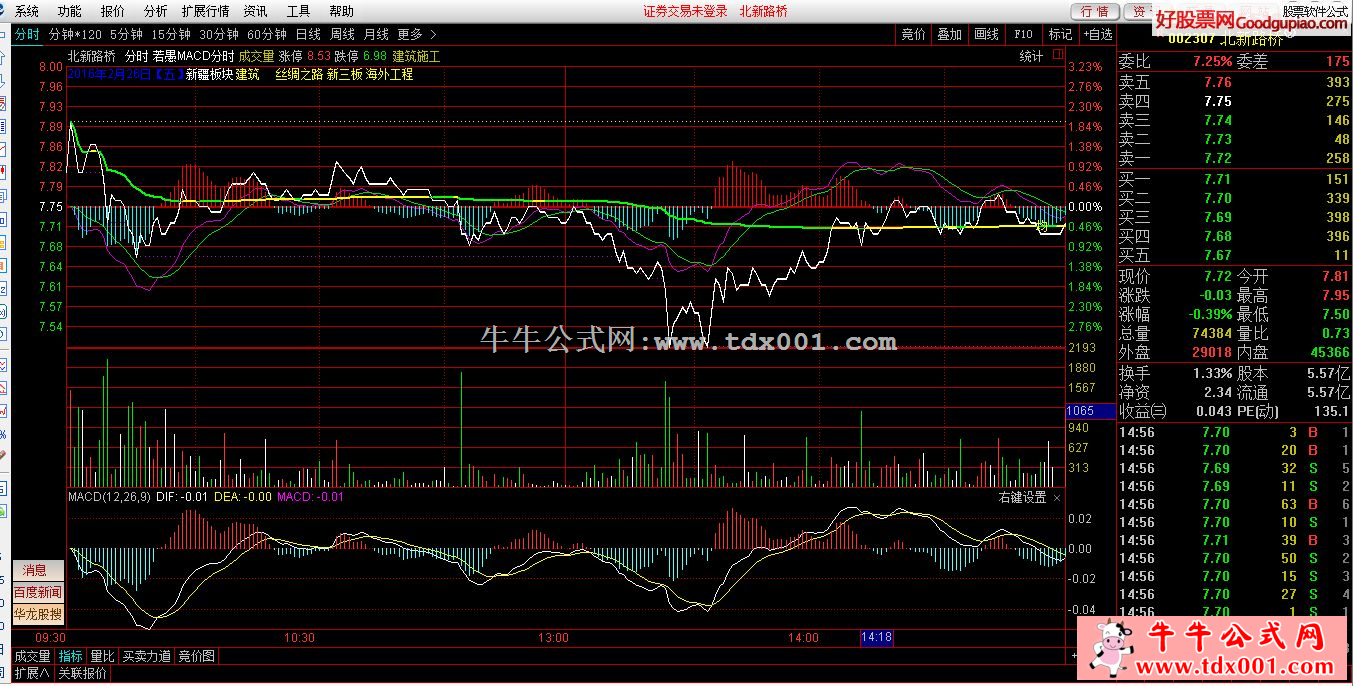Click the 新疆板块 sector tag
This screenshot has width=1353, height=686.
tap(210, 74)
